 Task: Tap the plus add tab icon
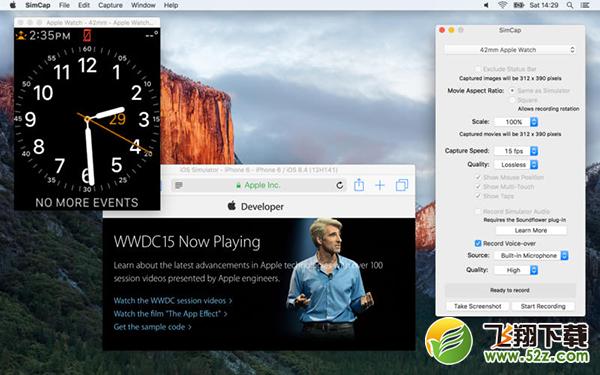(380, 186)
